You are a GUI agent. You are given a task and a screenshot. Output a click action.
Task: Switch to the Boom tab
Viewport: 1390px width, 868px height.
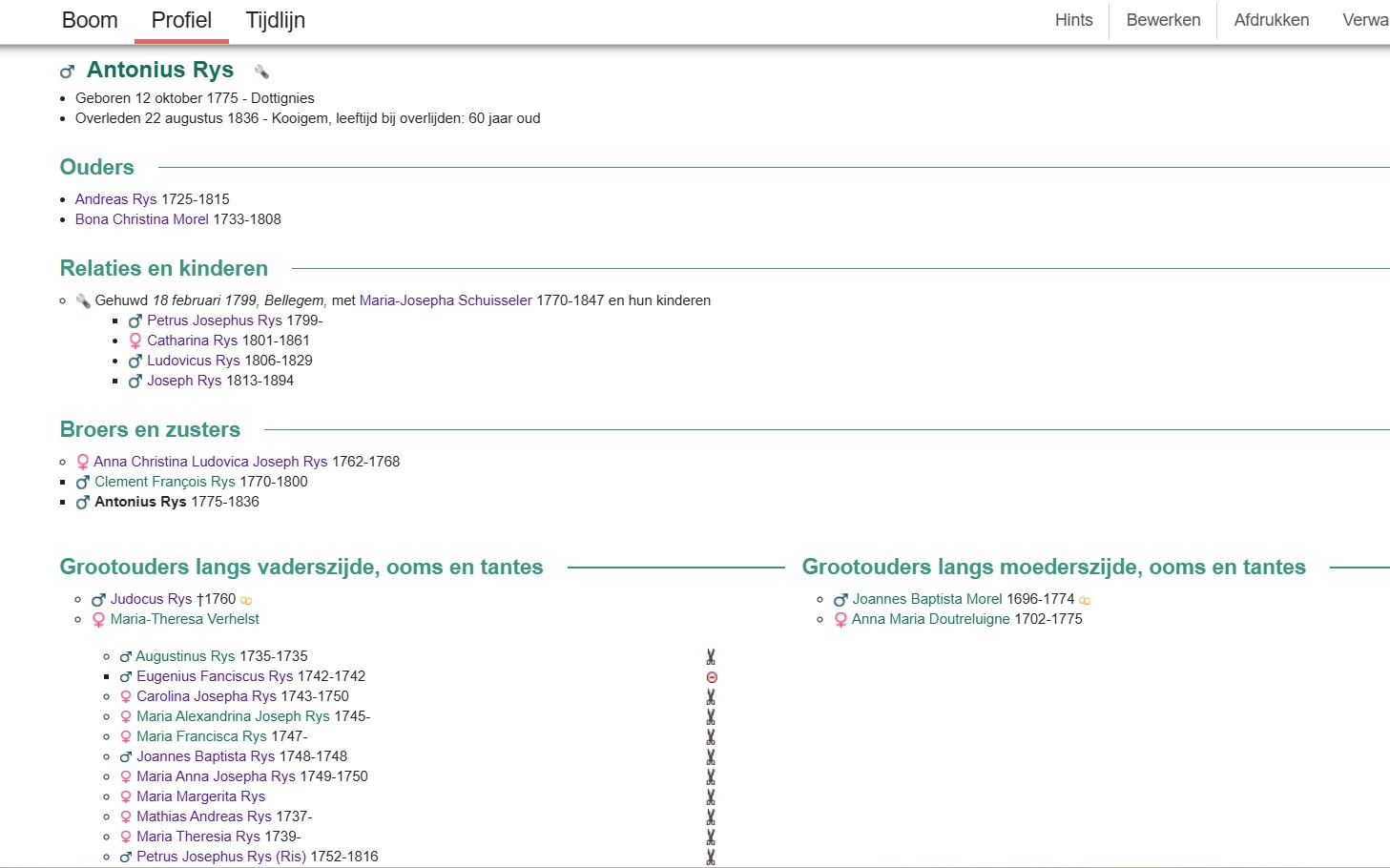coord(90,20)
